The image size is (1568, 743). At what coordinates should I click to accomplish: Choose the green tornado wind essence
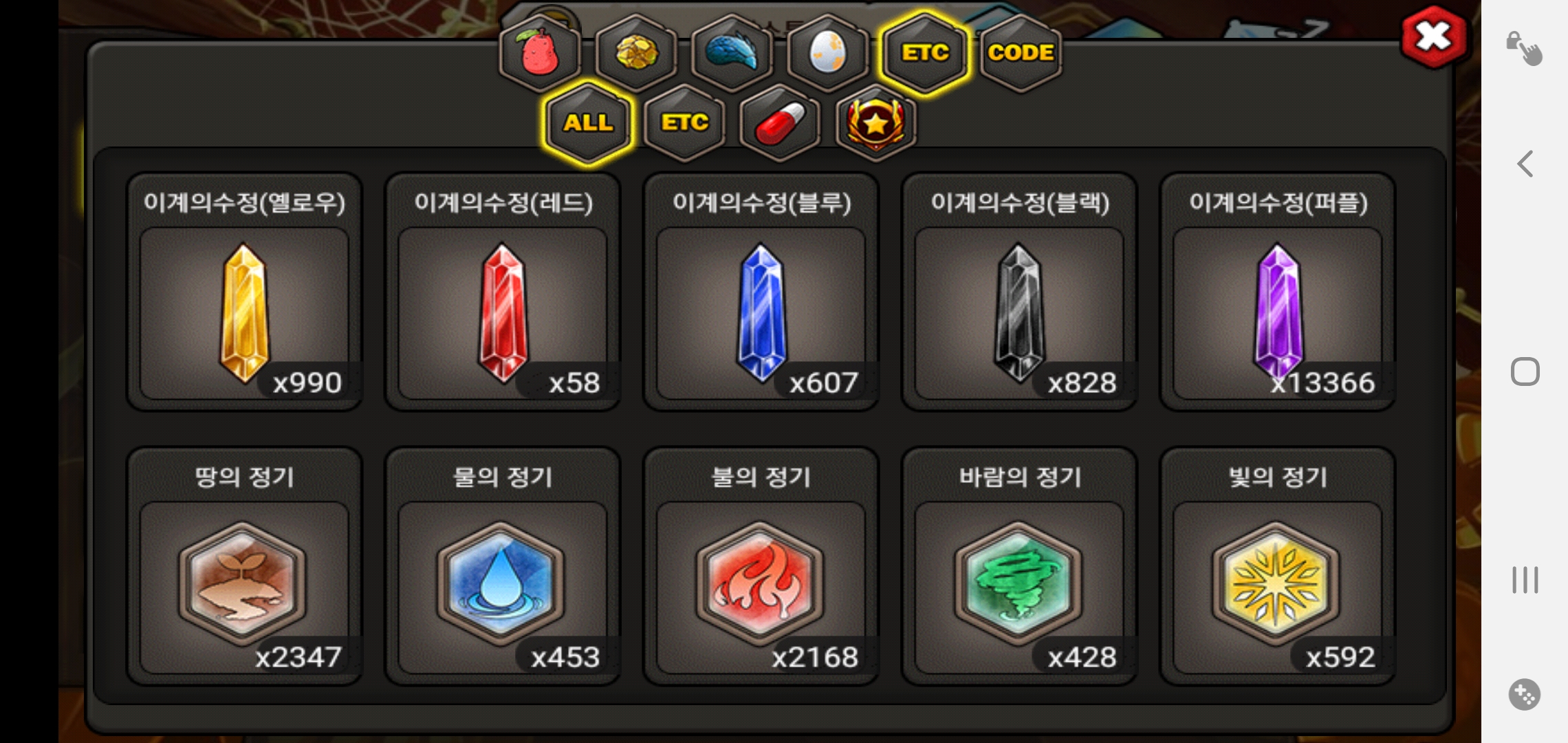(x=1019, y=566)
